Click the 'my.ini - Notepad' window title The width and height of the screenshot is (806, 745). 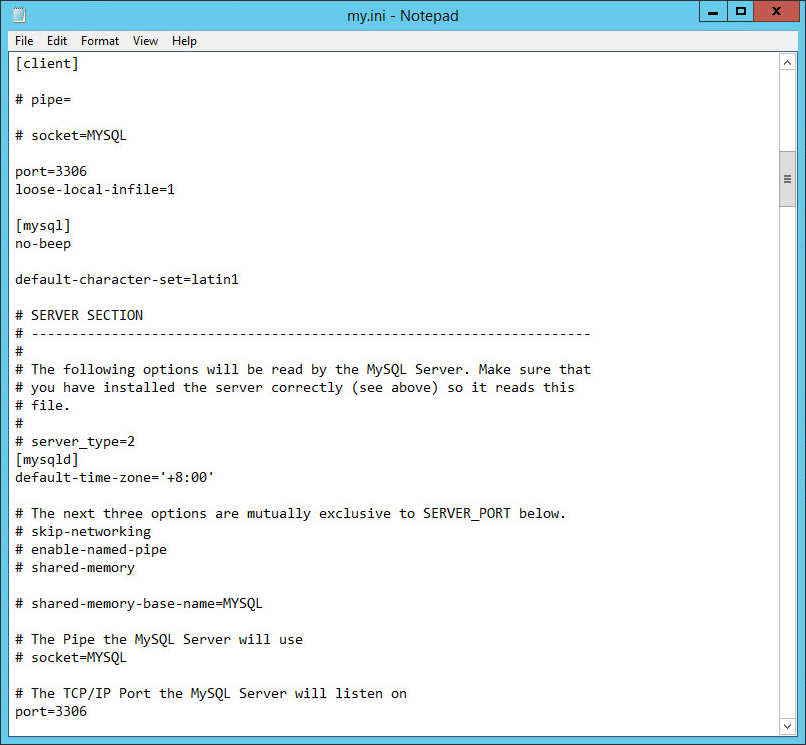coord(402,15)
